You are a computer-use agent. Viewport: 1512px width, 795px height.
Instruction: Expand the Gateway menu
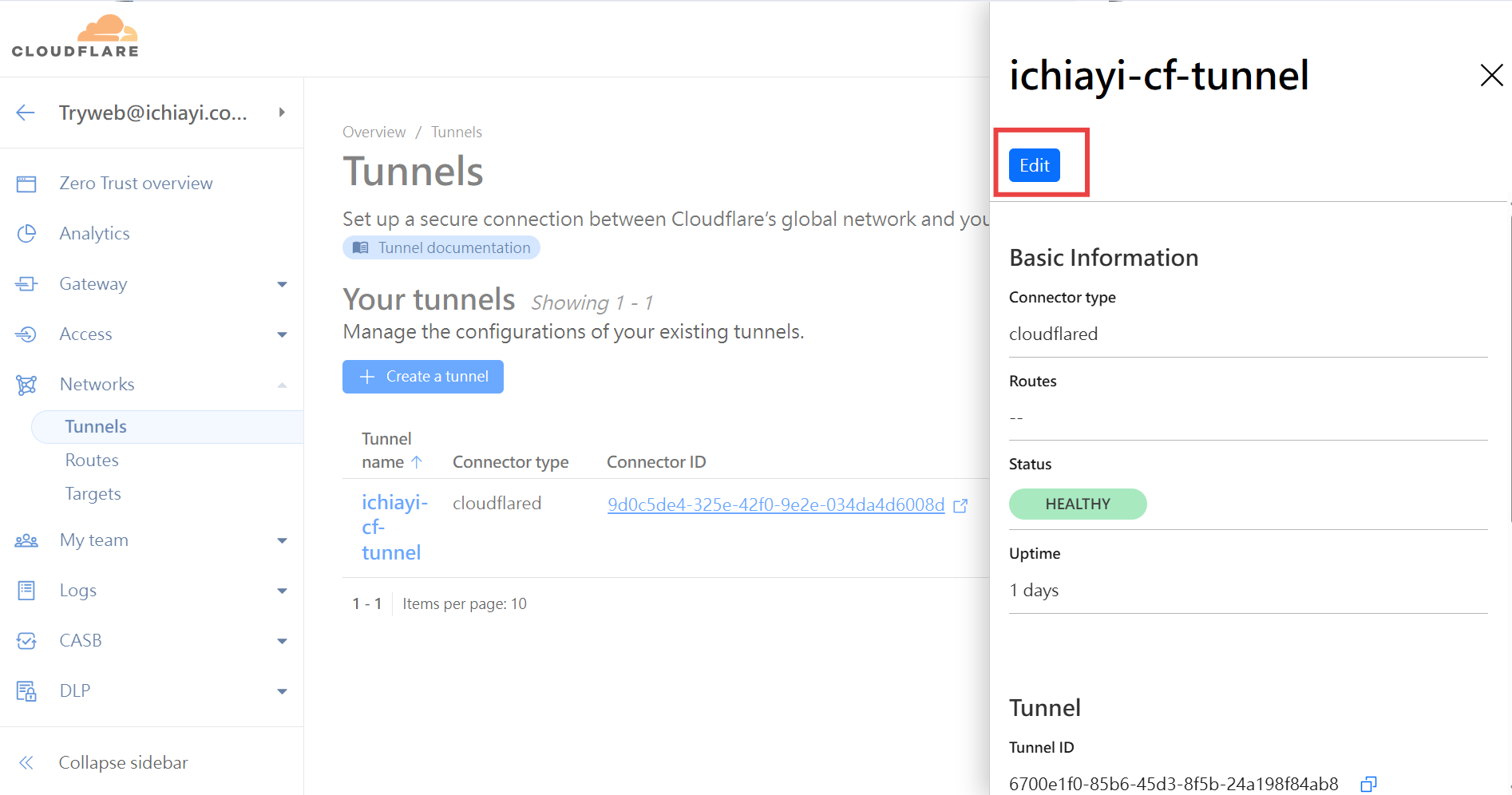point(282,284)
